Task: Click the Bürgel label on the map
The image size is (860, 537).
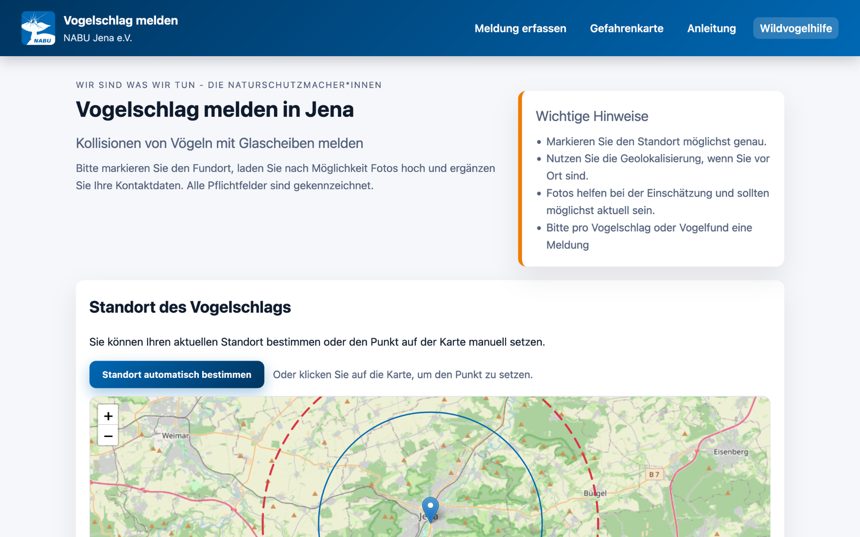Action: tap(595, 493)
